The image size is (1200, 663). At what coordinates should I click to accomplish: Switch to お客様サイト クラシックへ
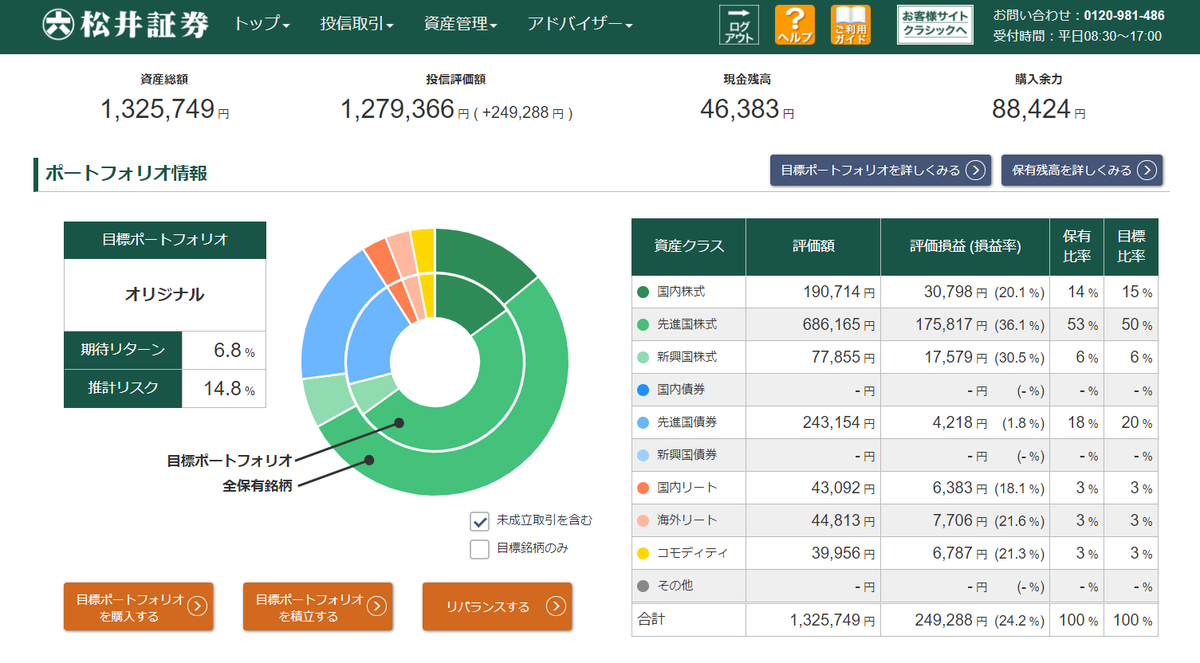(x=935, y=25)
